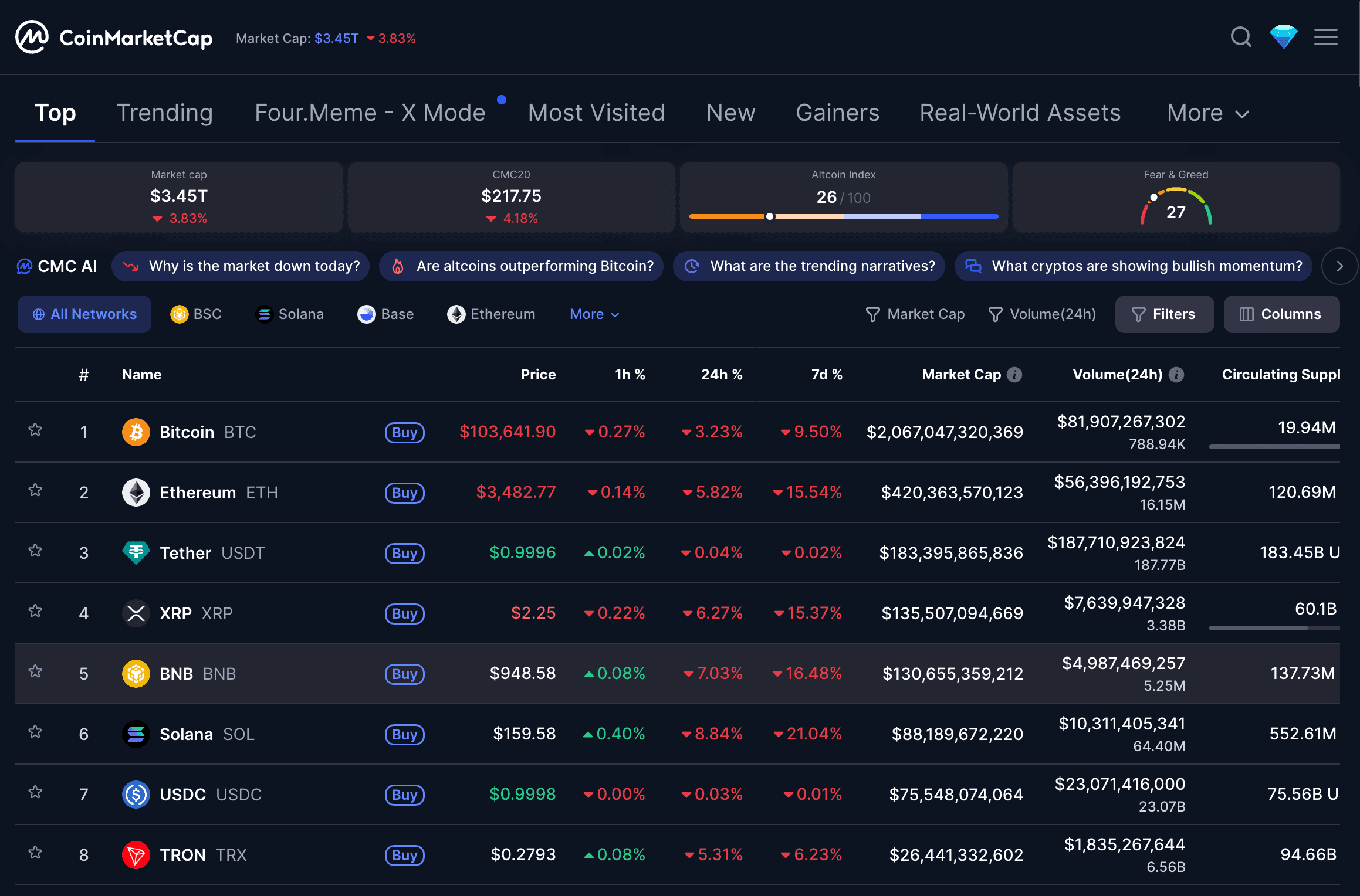The width and height of the screenshot is (1360, 896).
Task: Open the More networks dropdown
Action: click(594, 314)
